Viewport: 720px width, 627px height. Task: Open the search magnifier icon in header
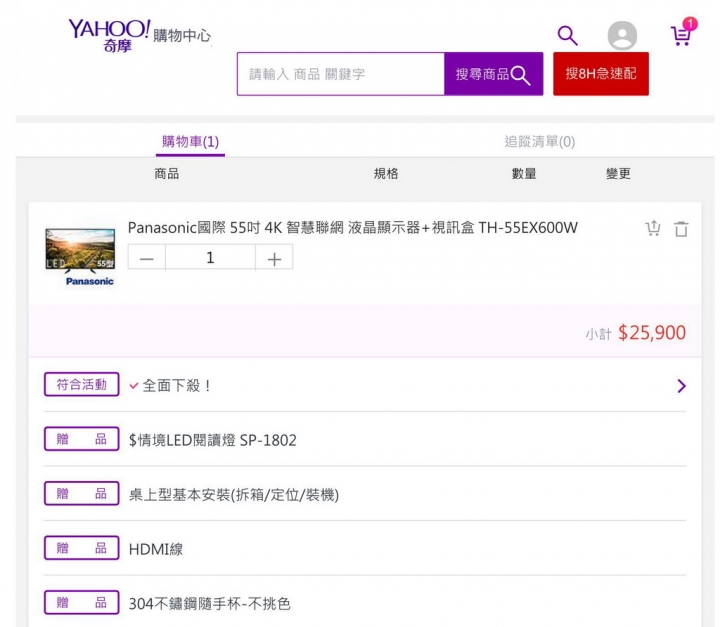(568, 35)
